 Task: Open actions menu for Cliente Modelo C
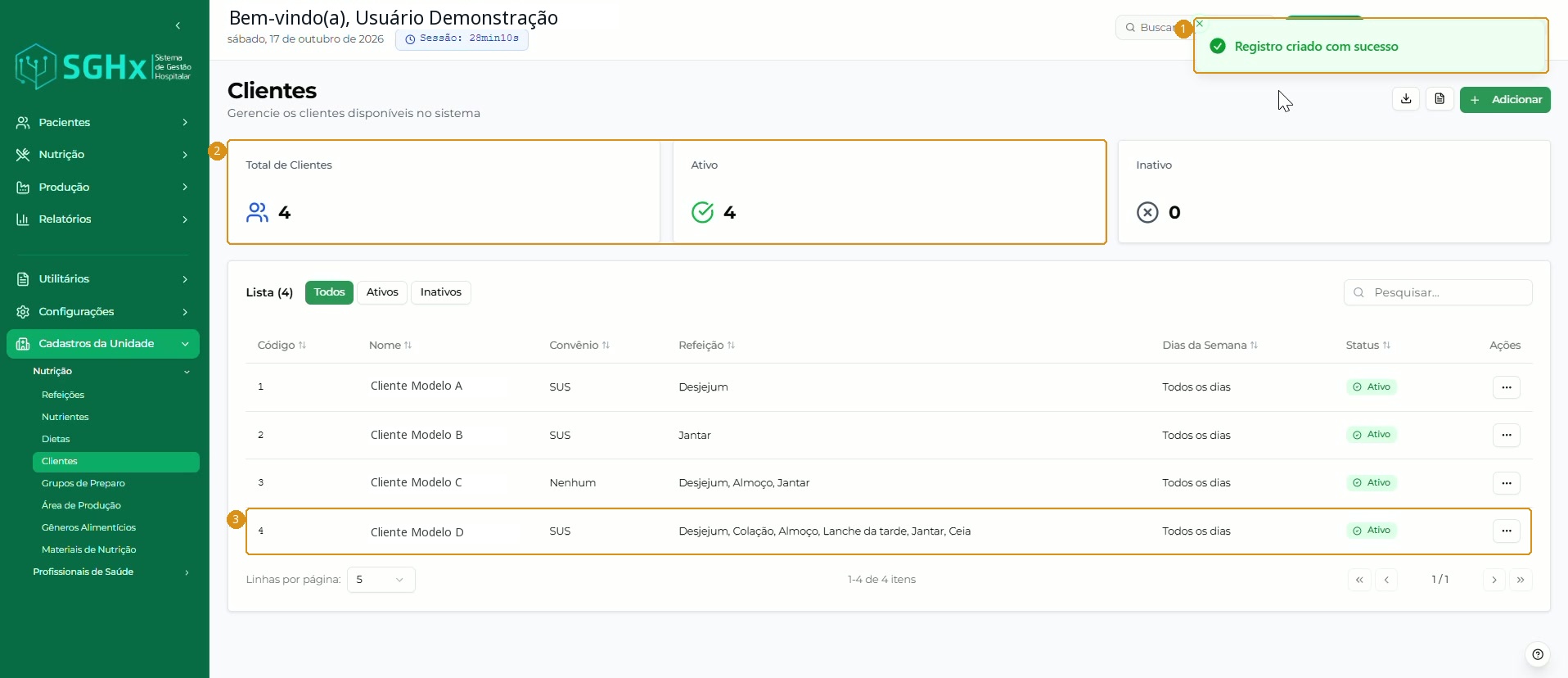point(1507,483)
